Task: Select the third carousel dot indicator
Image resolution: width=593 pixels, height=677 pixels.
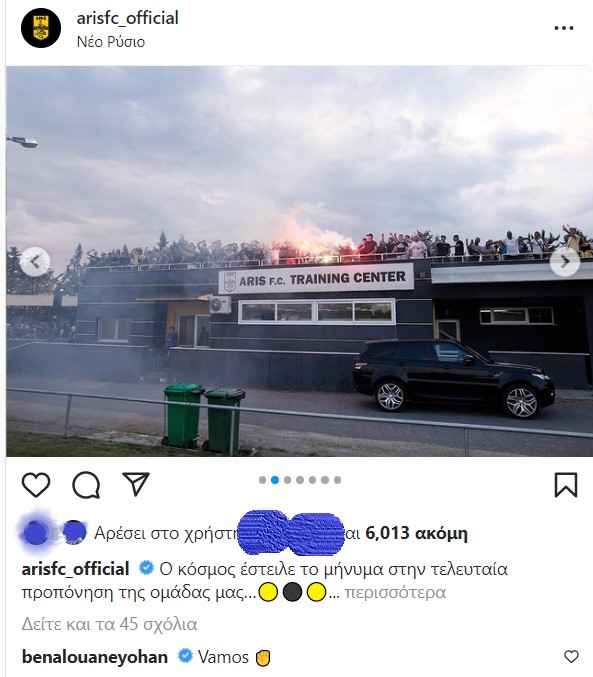Action: coord(287,480)
